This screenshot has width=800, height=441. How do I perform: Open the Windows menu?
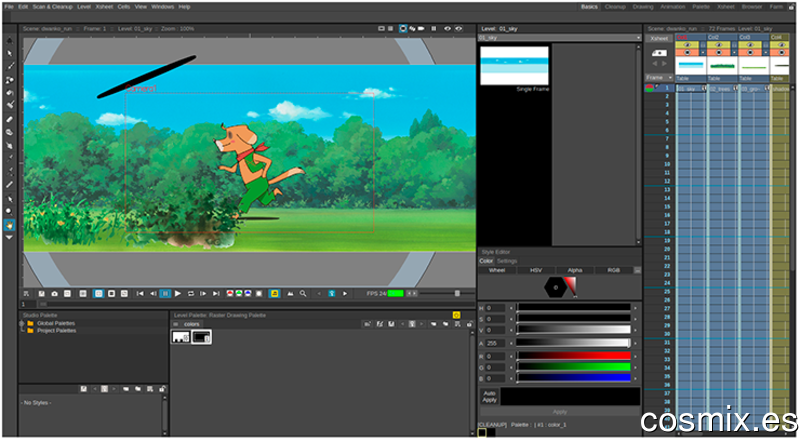[x=163, y=7]
